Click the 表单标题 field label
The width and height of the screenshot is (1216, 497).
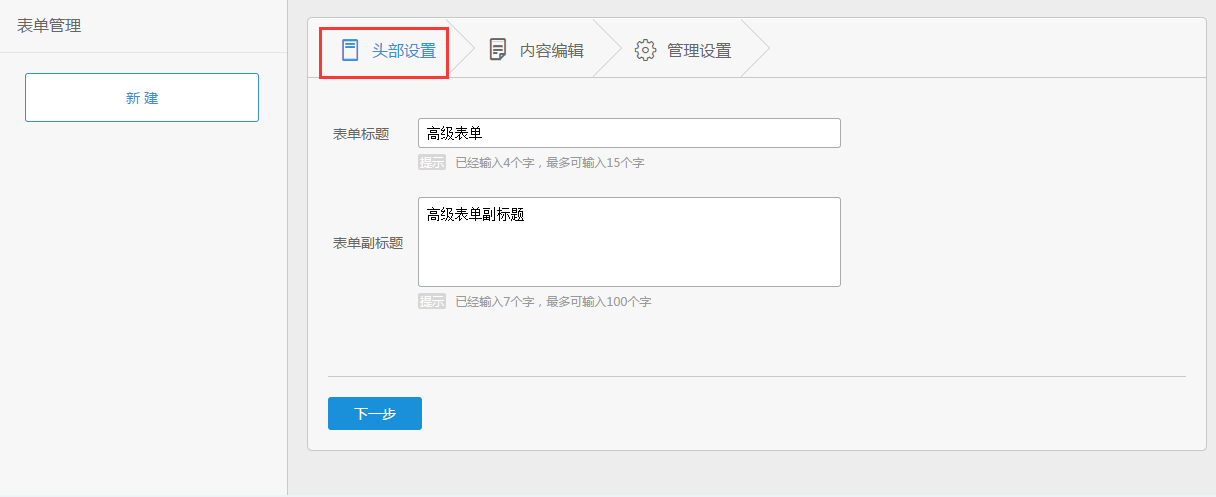coord(361,133)
